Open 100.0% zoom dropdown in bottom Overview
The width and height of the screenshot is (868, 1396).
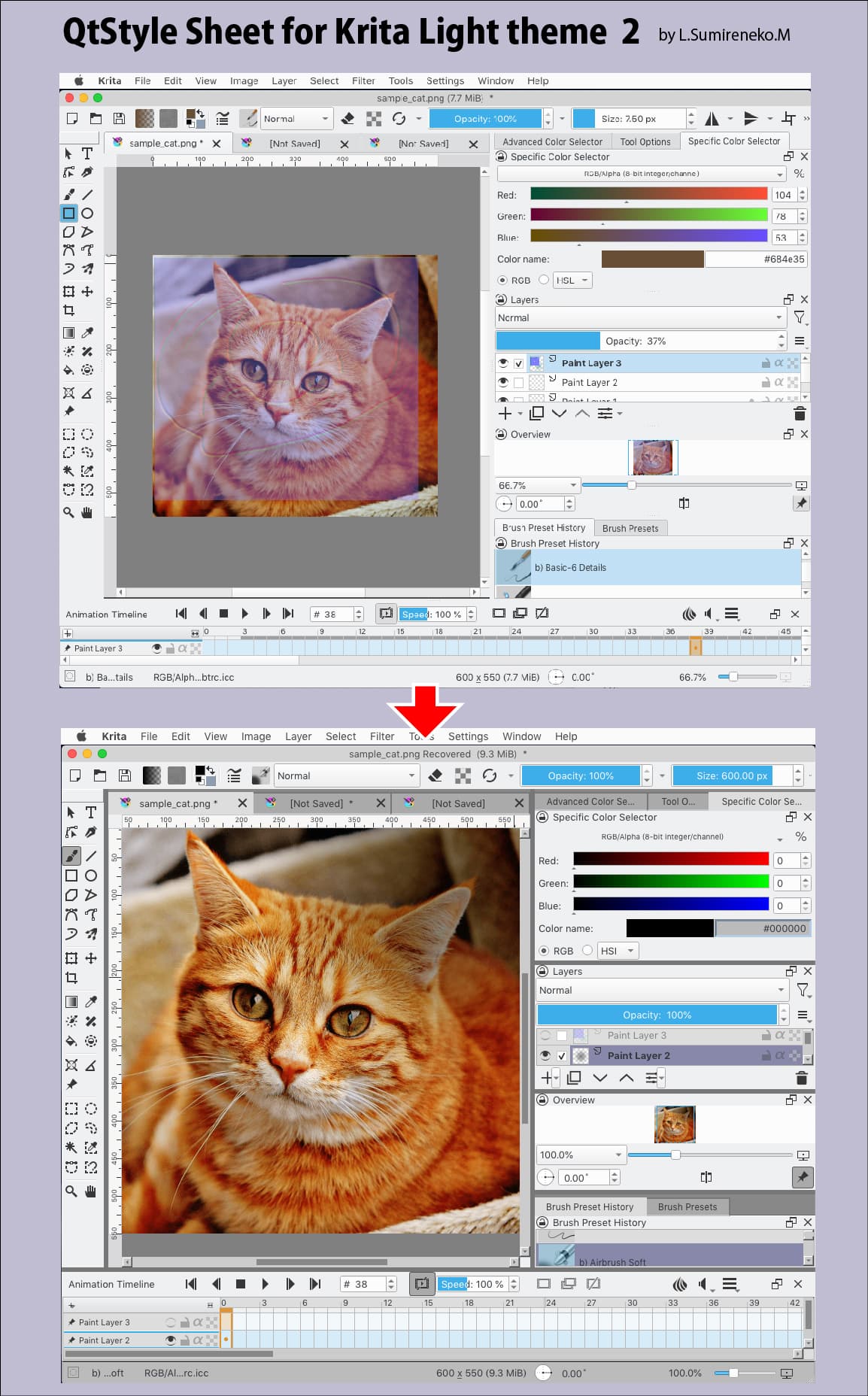tap(581, 1155)
